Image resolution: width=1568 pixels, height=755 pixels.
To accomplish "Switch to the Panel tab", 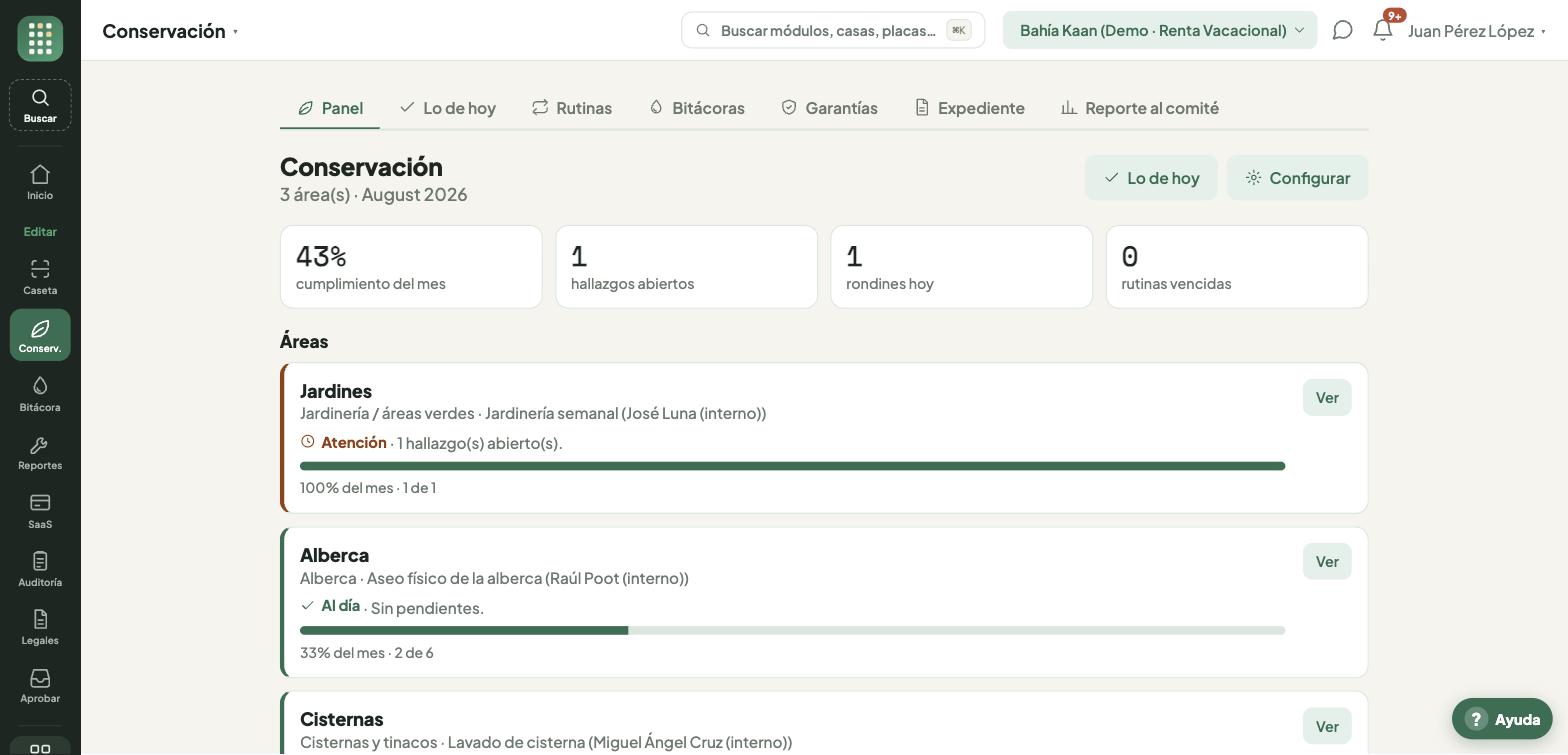I will click(330, 108).
